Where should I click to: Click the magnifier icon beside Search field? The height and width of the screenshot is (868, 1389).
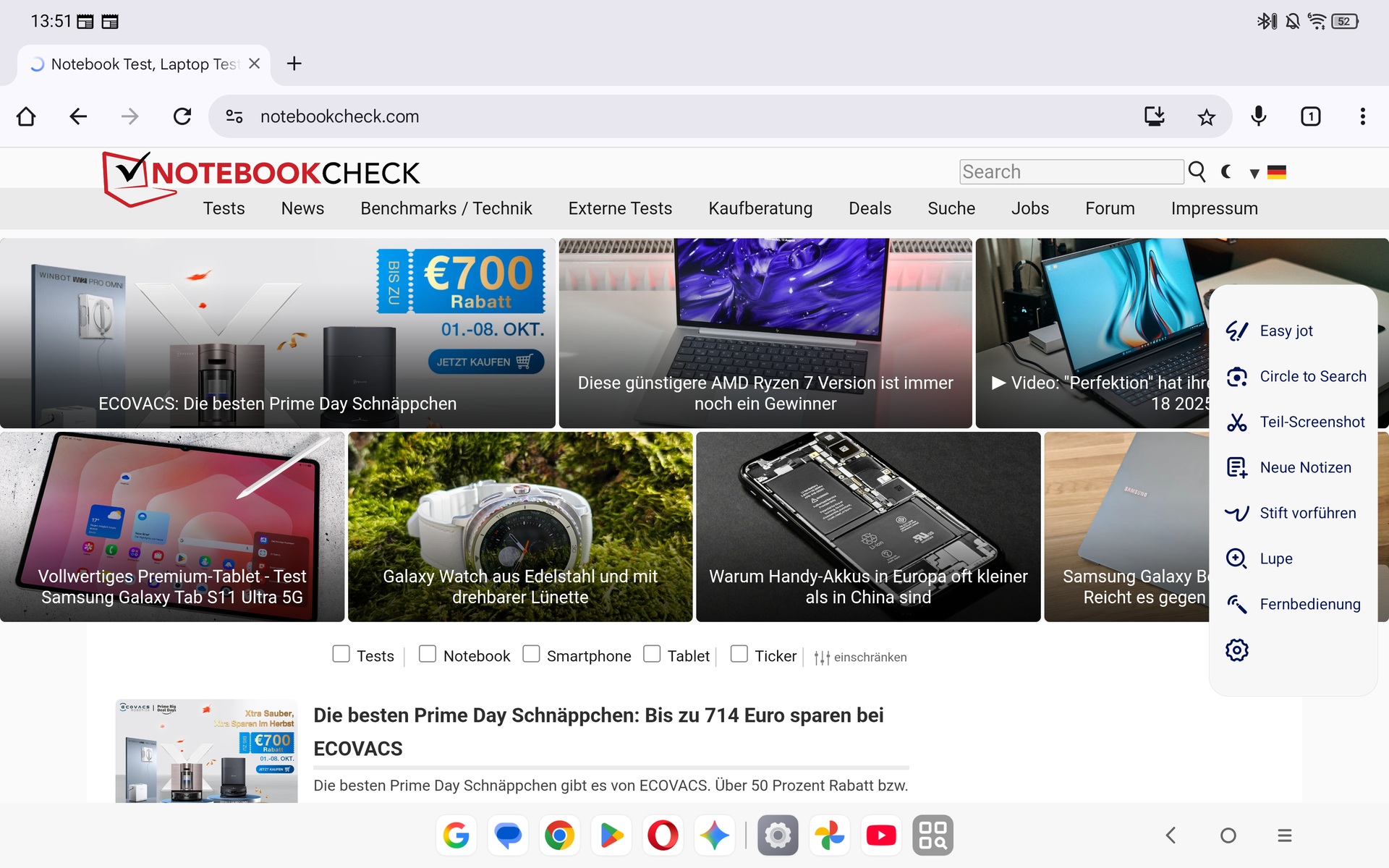point(1197,171)
